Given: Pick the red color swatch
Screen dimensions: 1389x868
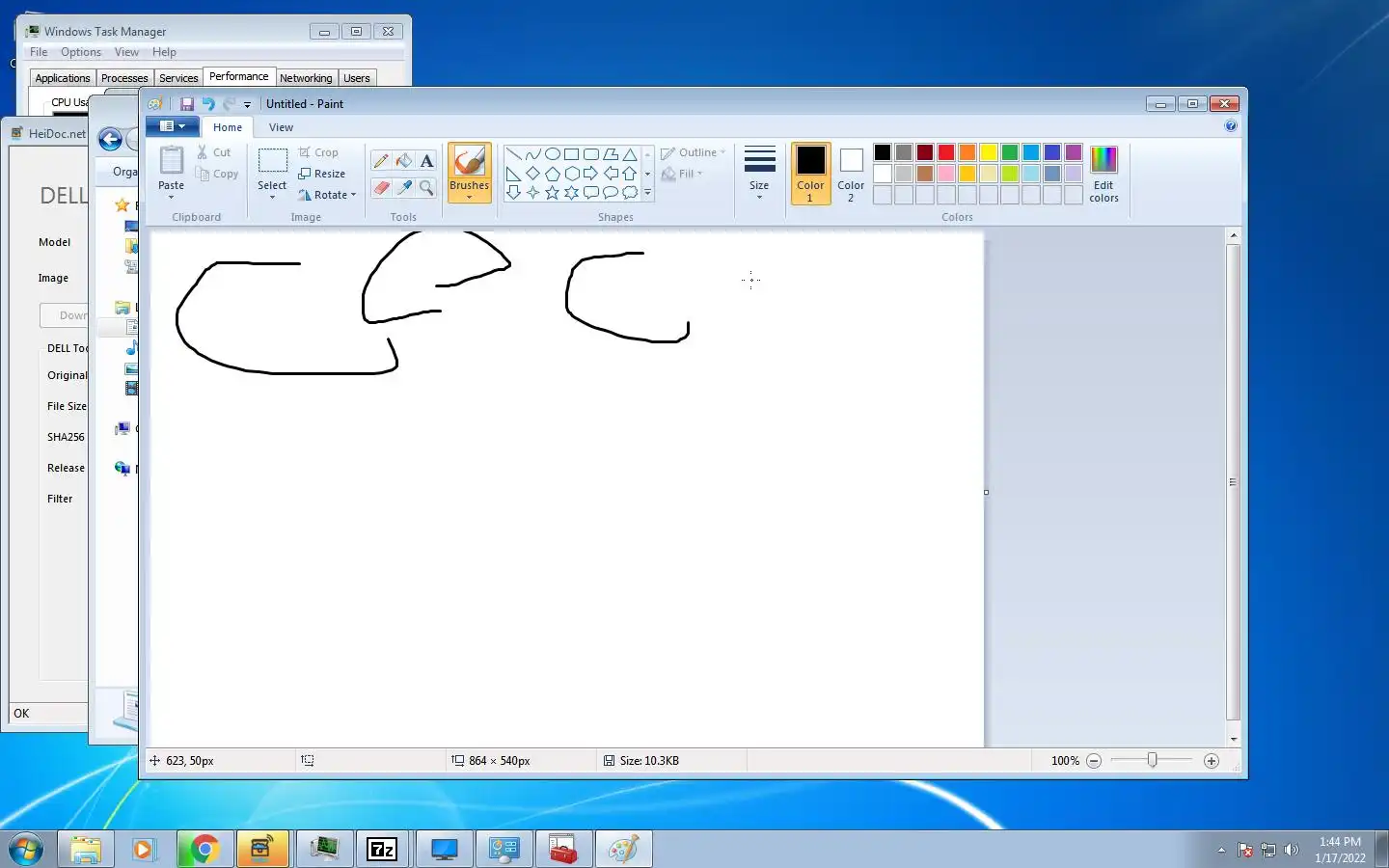Looking at the screenshot, I should click(x=946, y=152).
